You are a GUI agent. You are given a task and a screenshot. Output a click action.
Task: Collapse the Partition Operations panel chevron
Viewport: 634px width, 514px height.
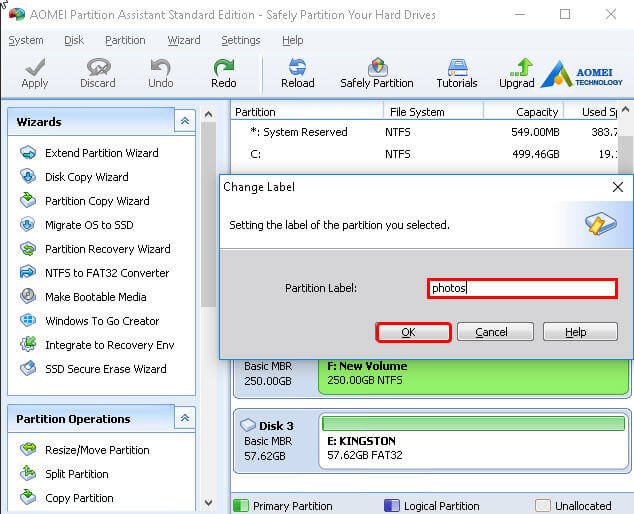point(185,418)
